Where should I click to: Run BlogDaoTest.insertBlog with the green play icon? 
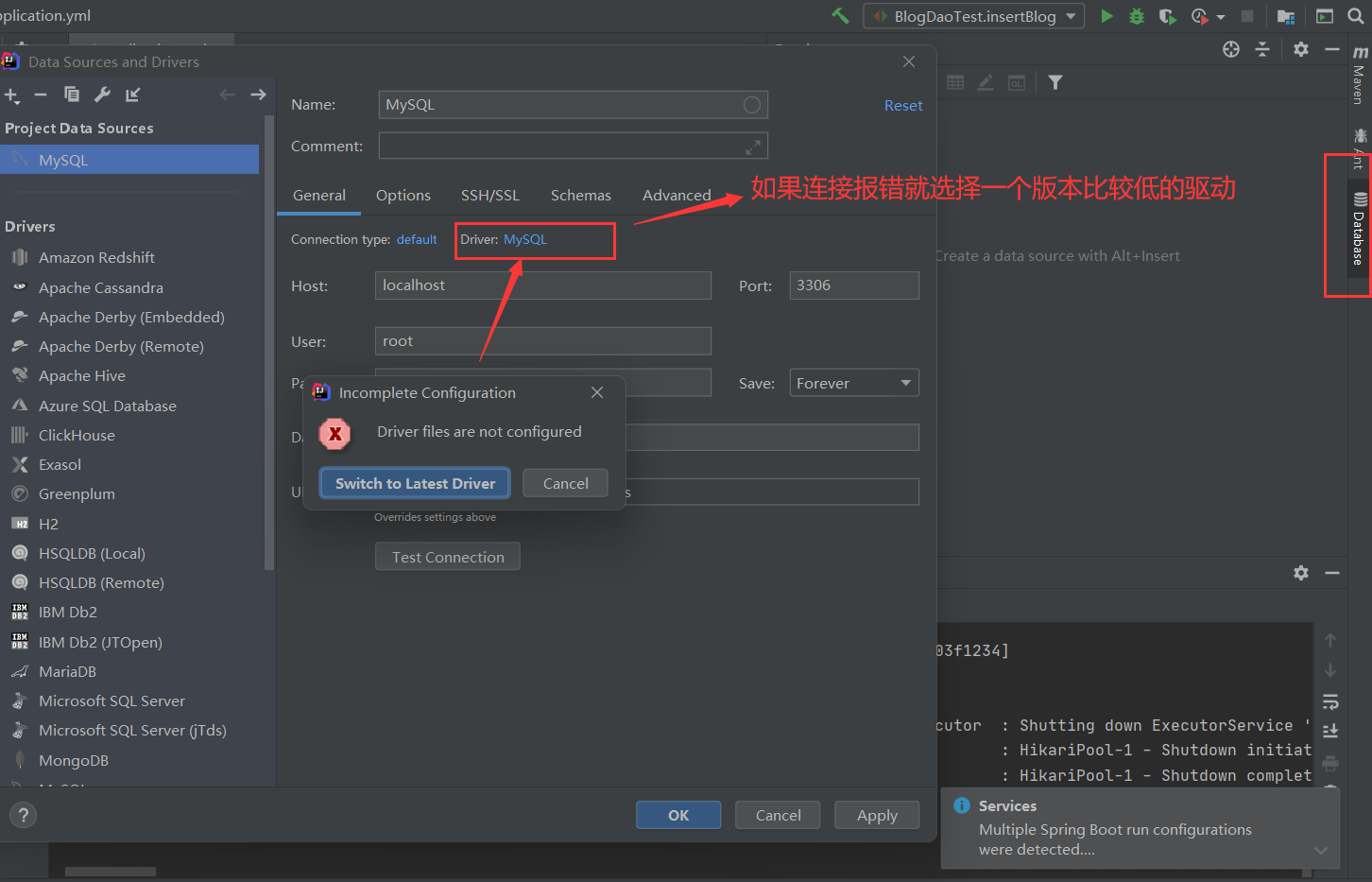coord(1106,16)
